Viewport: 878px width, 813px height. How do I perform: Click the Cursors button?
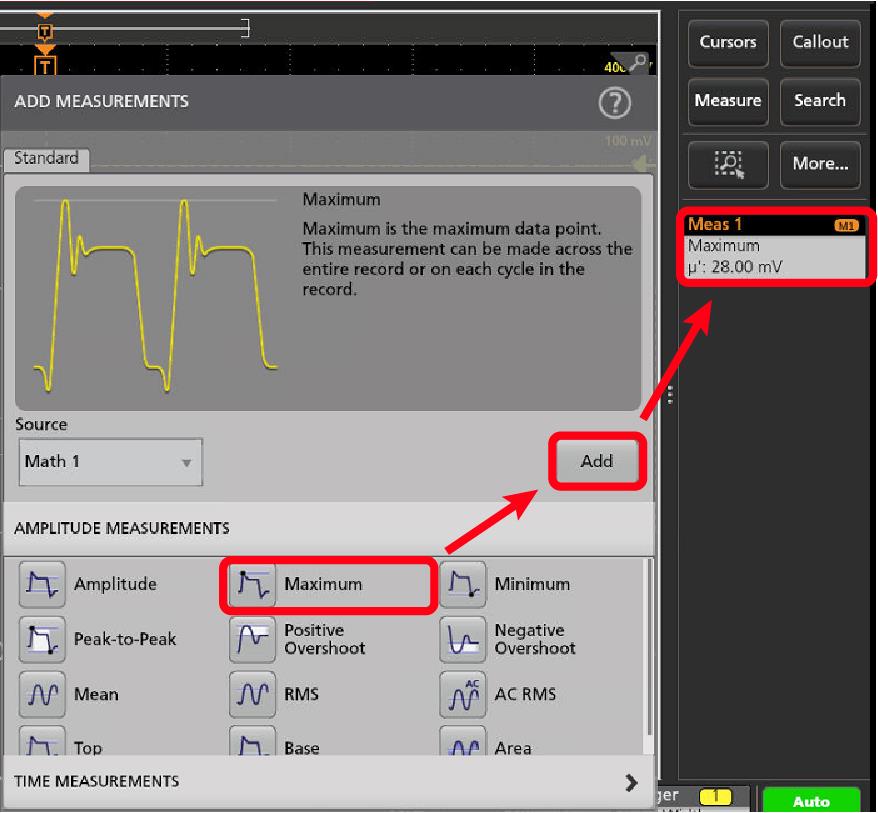click(727, 43)
